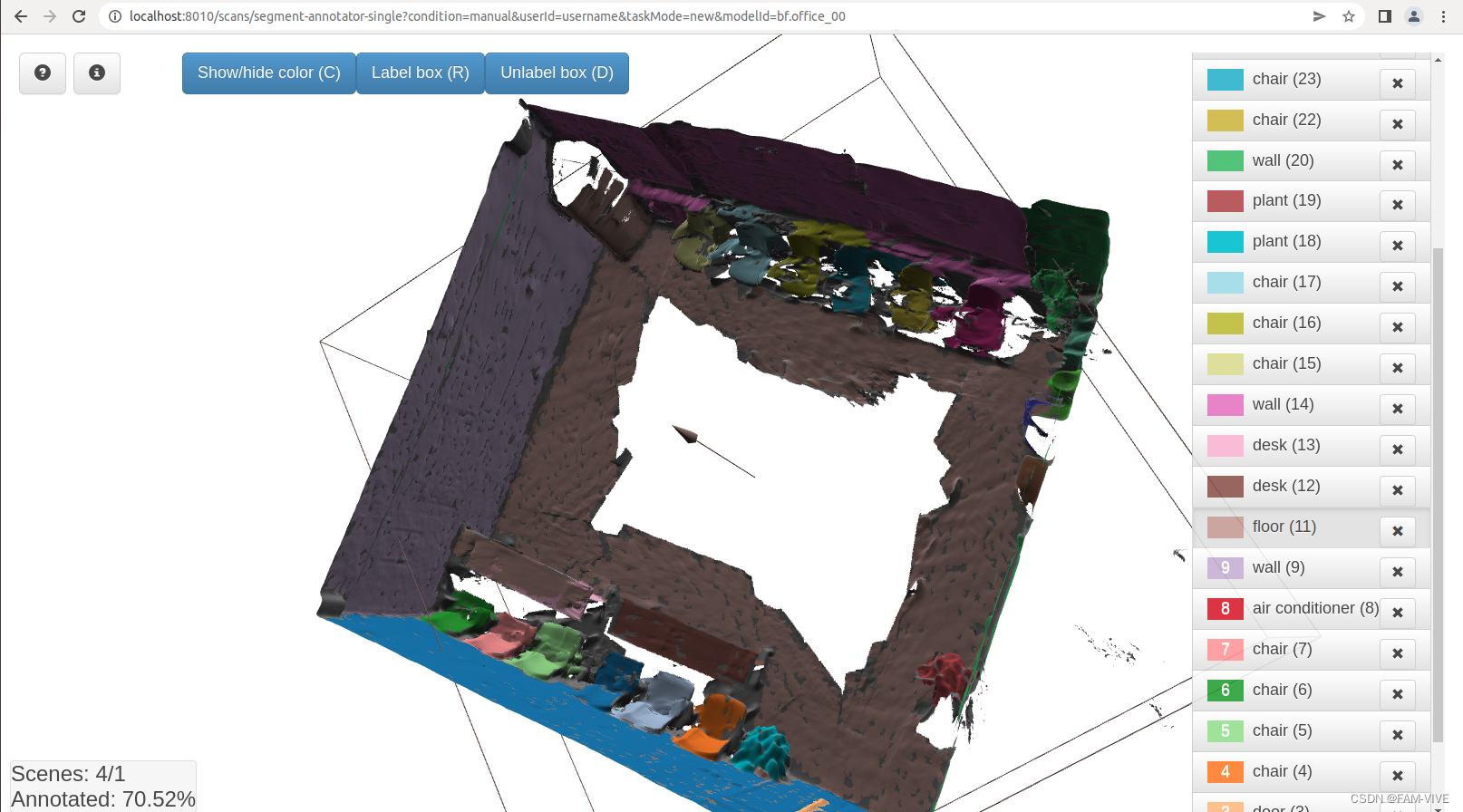Viewport: 1463px width, 812px height.
Task: Remove plant (18) label
Action: (1398, 246)
